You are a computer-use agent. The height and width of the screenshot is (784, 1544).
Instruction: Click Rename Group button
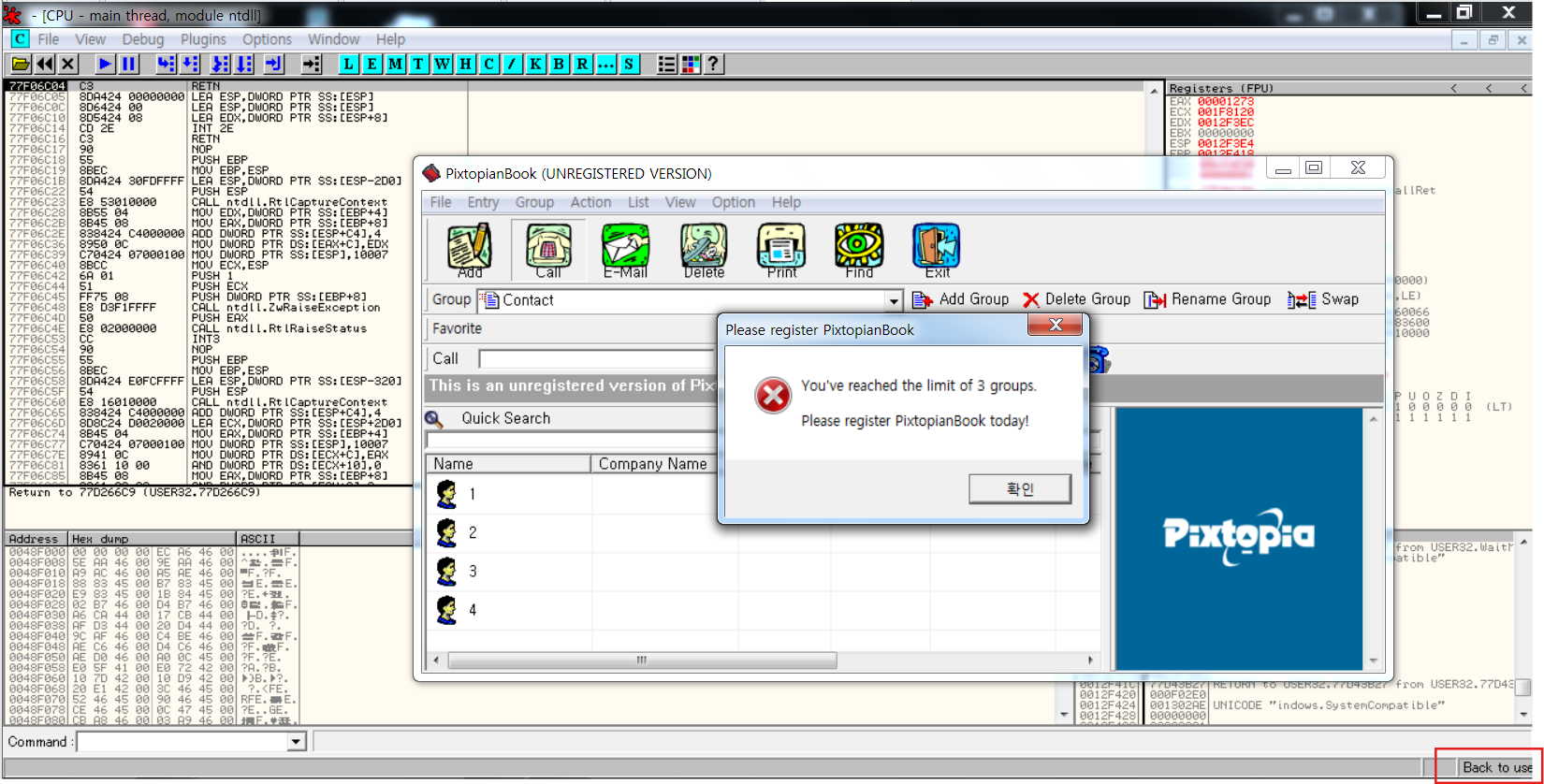(1208, 299)
